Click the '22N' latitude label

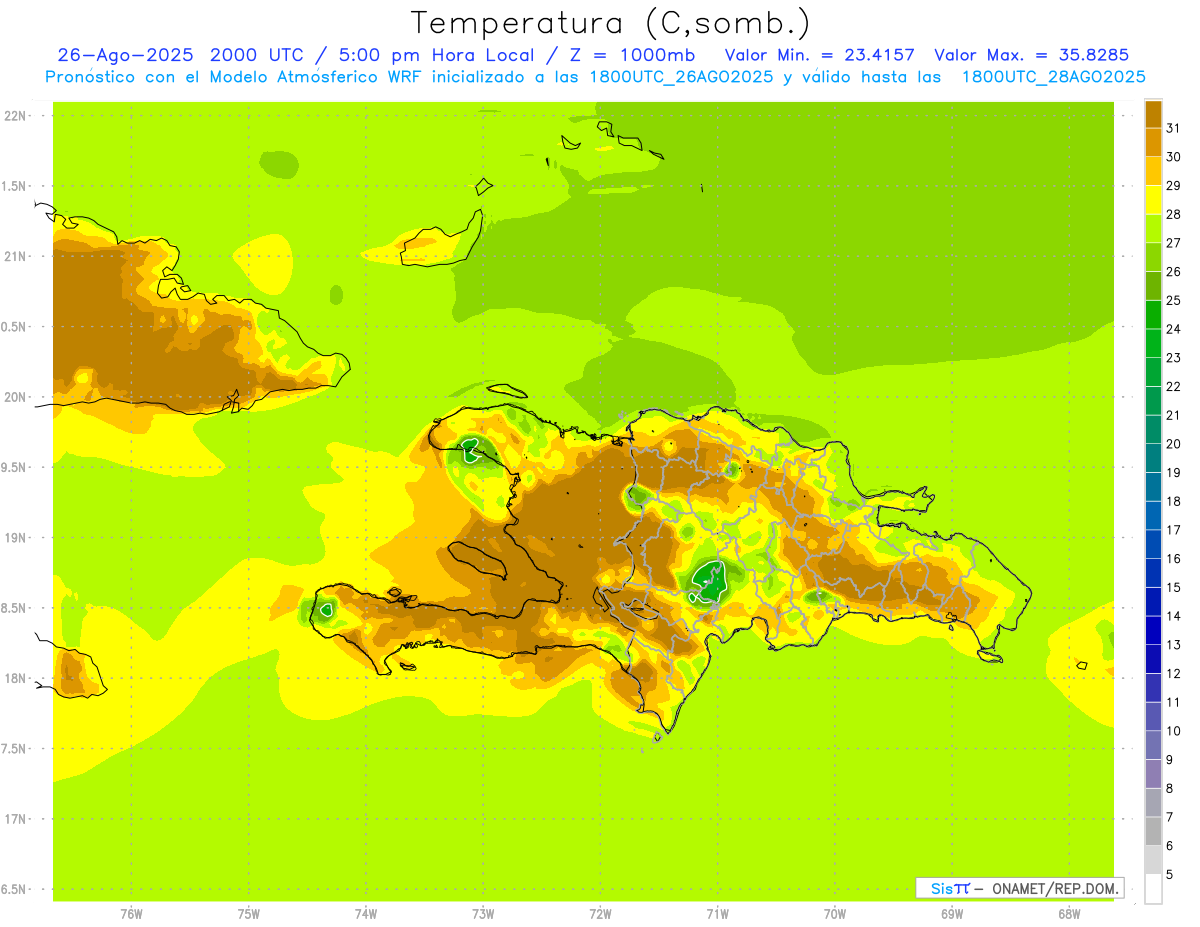pos(15,116)
